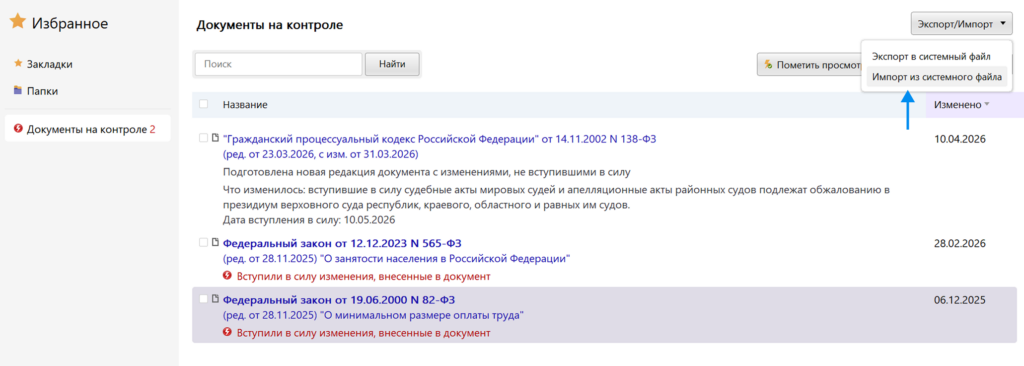Click the Что изменилось description text
1024x366 pixels.
556,197
